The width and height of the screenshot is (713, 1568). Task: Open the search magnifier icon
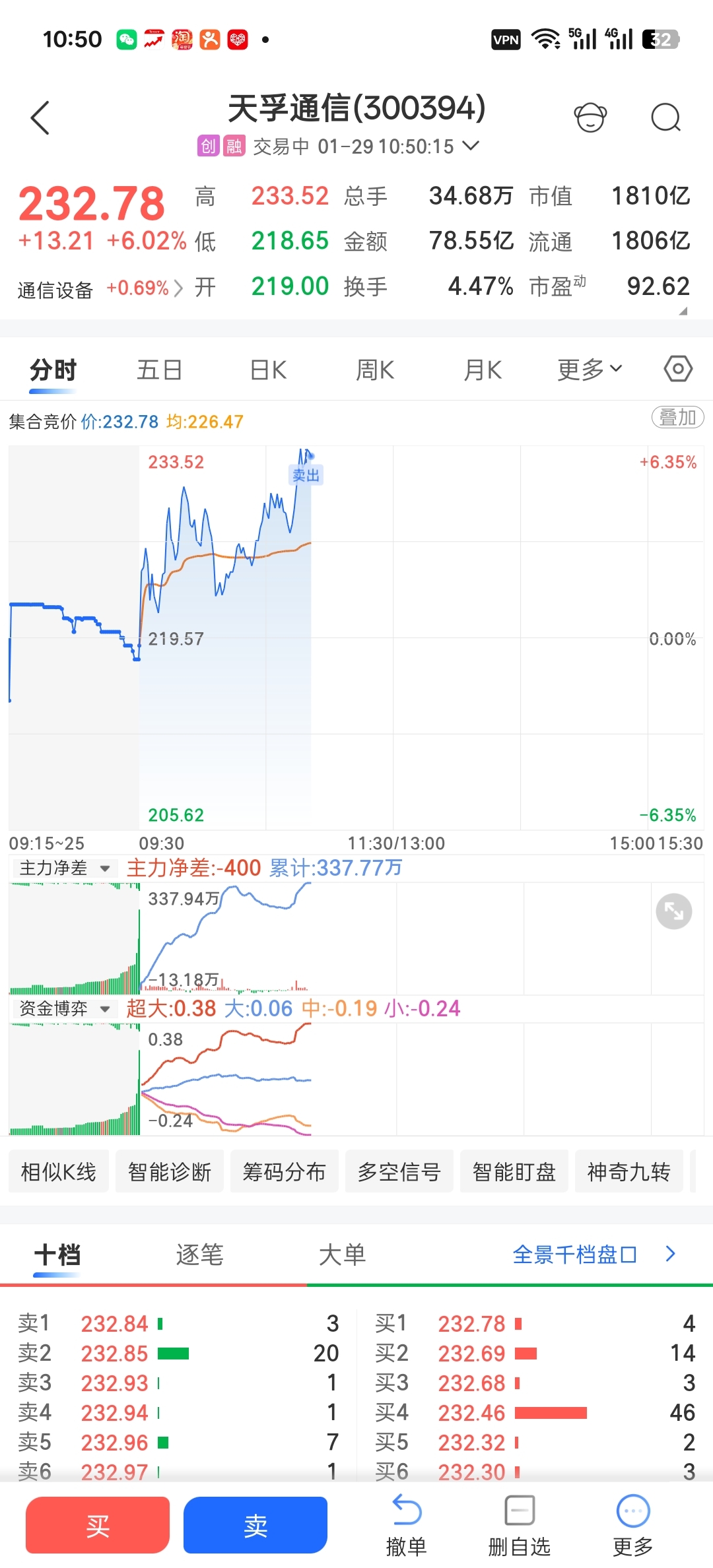point(665,118)
